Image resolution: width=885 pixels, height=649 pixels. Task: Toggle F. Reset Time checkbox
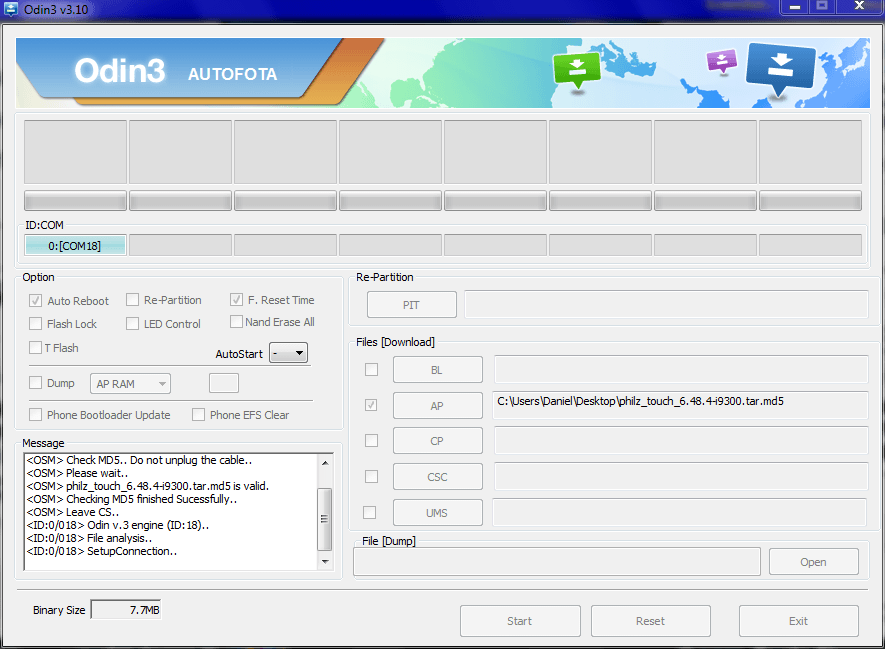coord(236,300)
